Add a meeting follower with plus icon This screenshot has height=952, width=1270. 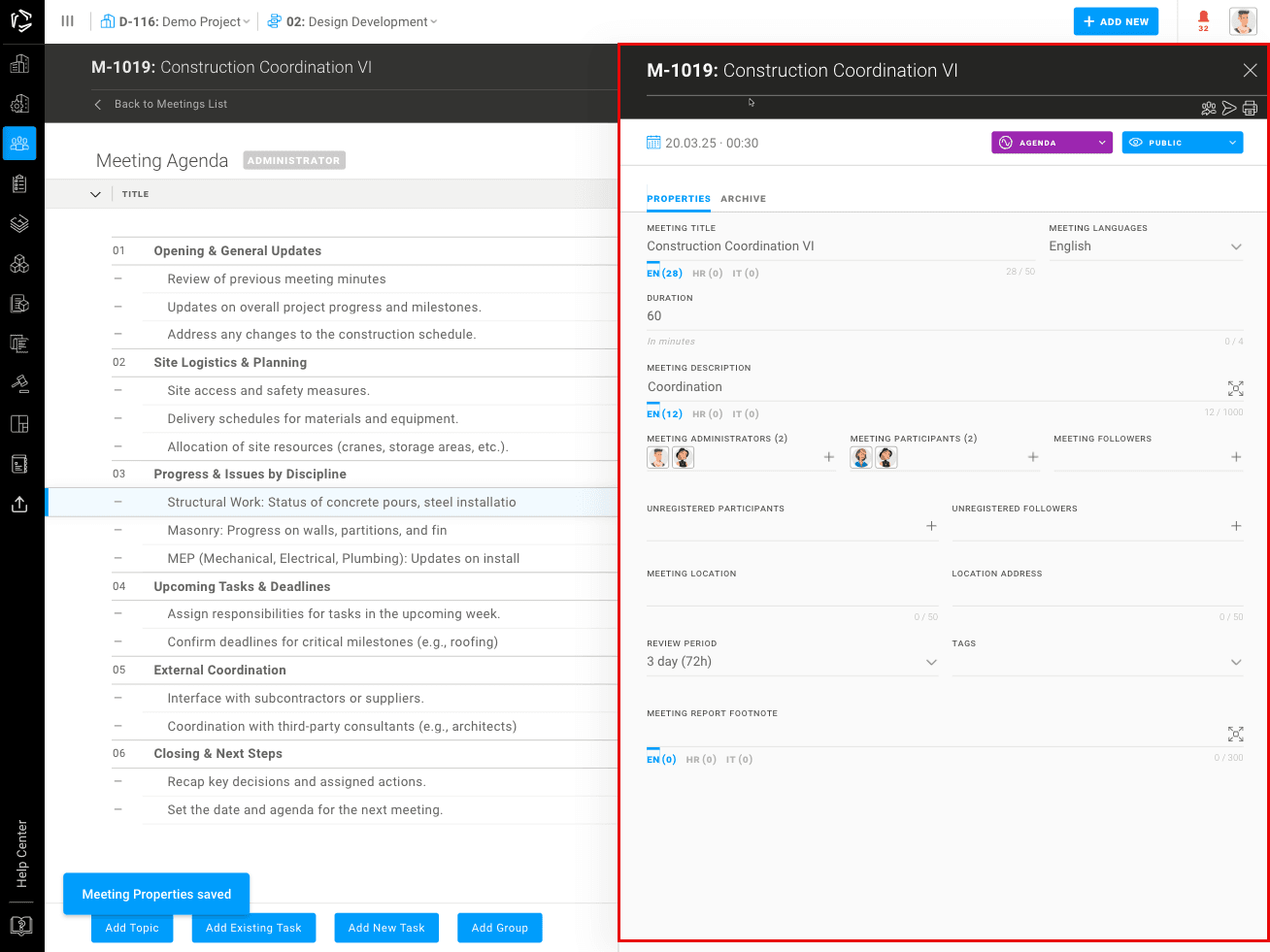[1235, 457]
